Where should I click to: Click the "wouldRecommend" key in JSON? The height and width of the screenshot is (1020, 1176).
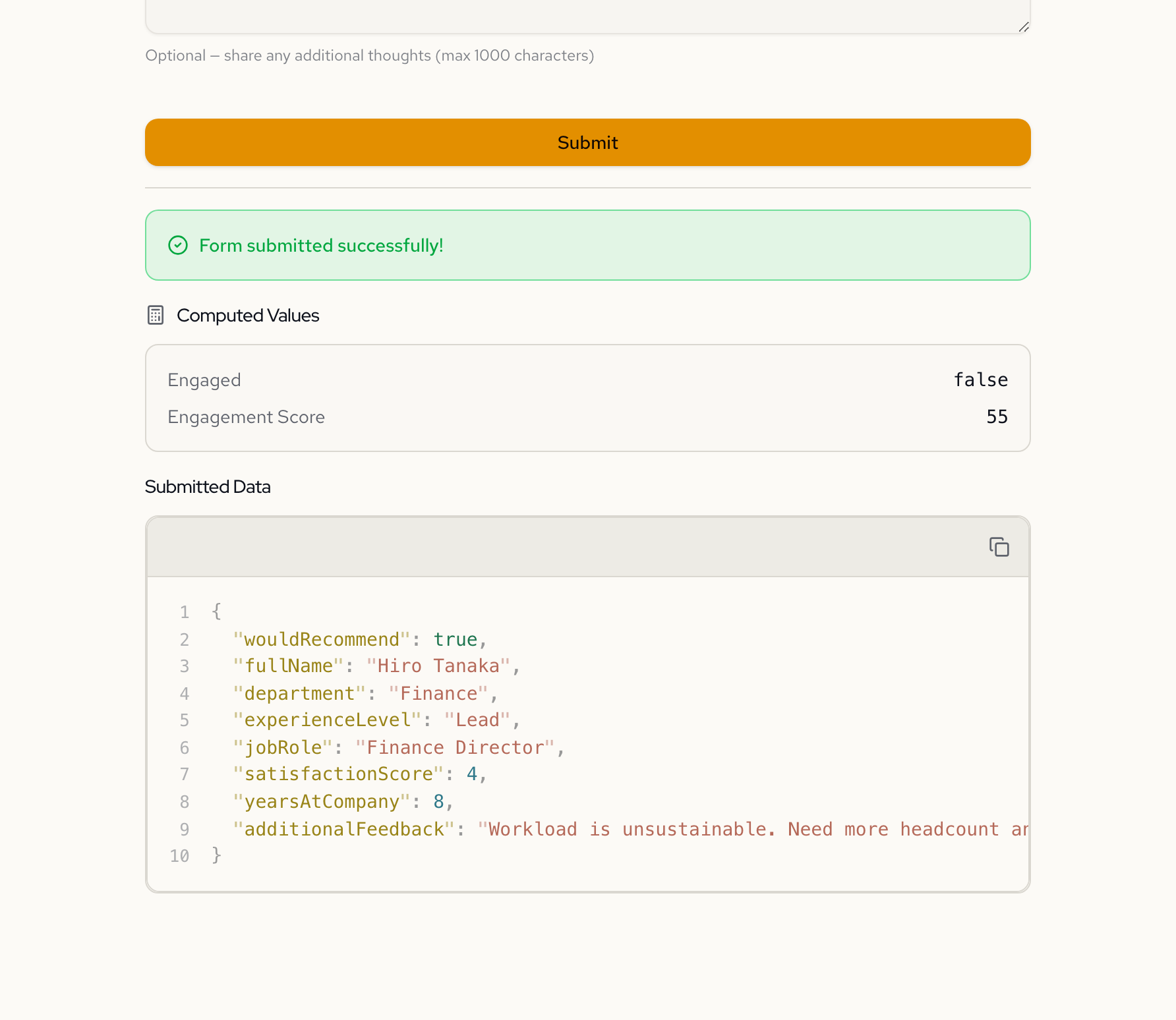[322, 639]
